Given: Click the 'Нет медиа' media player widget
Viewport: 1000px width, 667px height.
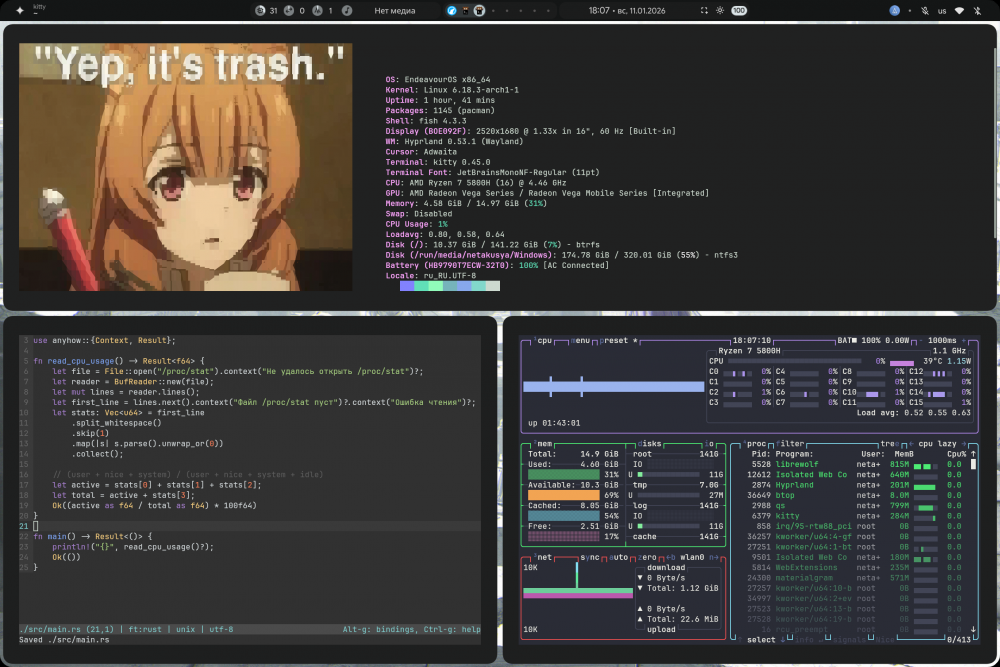Looking at the screenshot, I should coord(394,10).
